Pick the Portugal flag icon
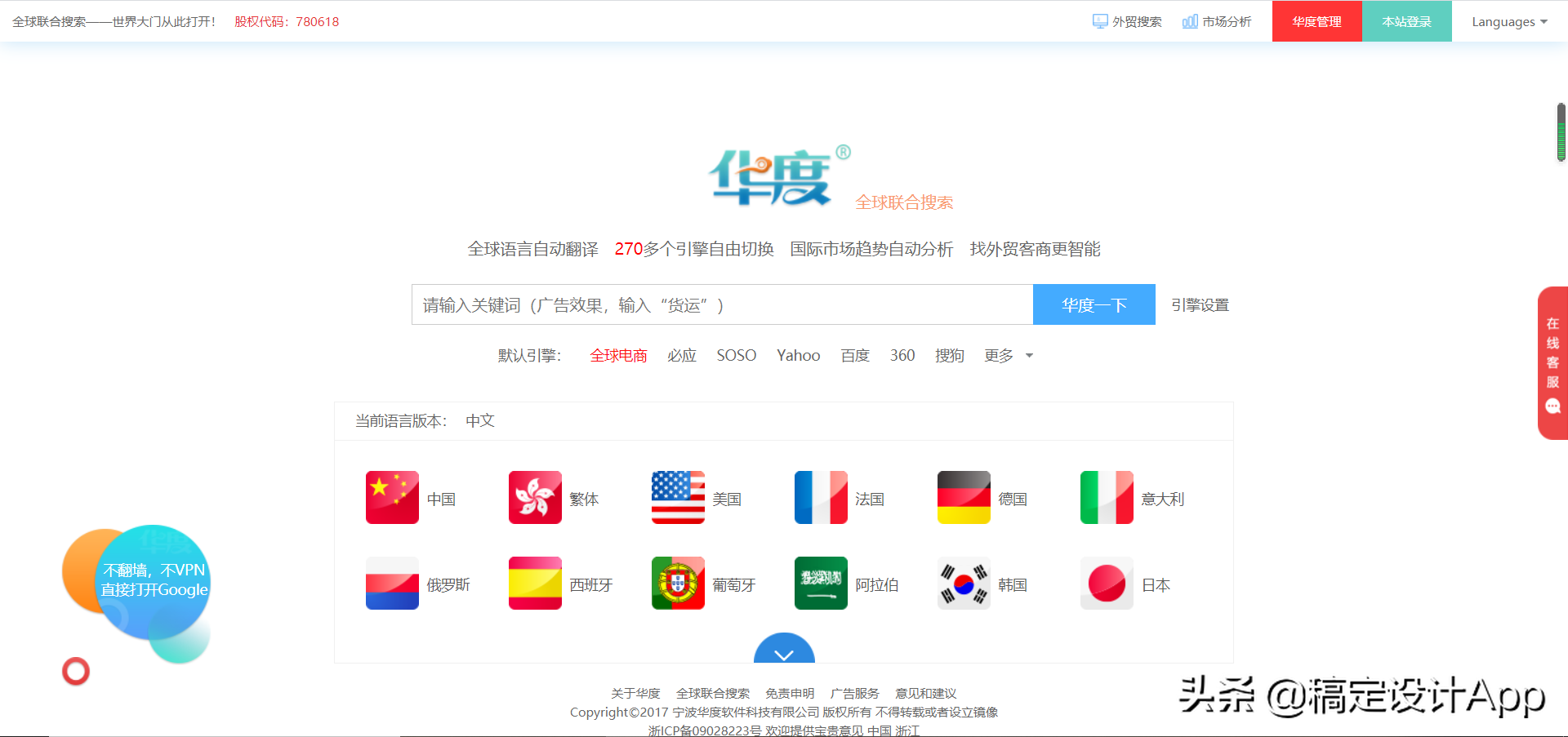This screenshot has width=1568, height=737. coord(678,583)
